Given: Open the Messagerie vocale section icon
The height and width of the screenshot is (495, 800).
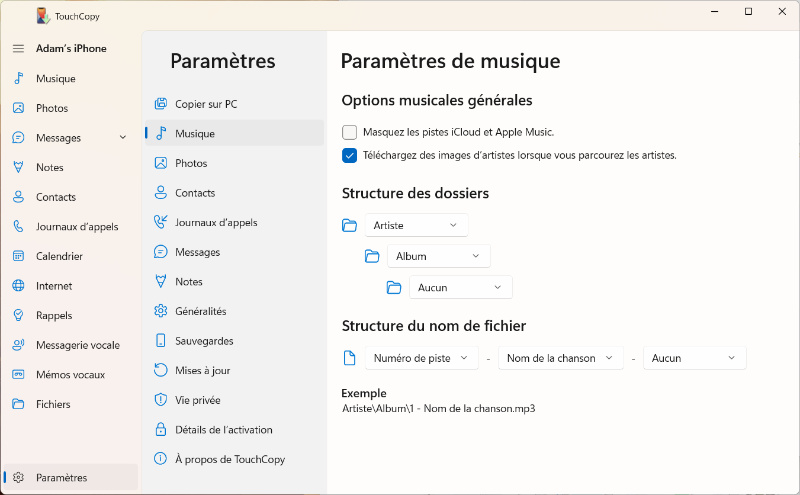Looking at the screenshot, I should pos(18,345).
